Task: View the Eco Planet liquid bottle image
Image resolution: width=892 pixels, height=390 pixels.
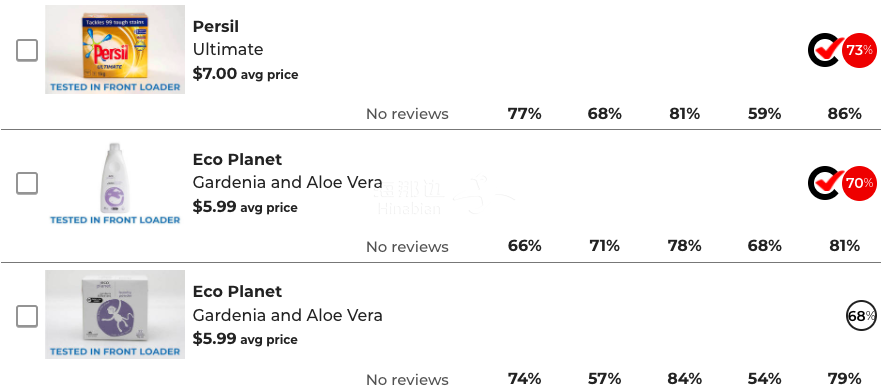Action: 115,183
